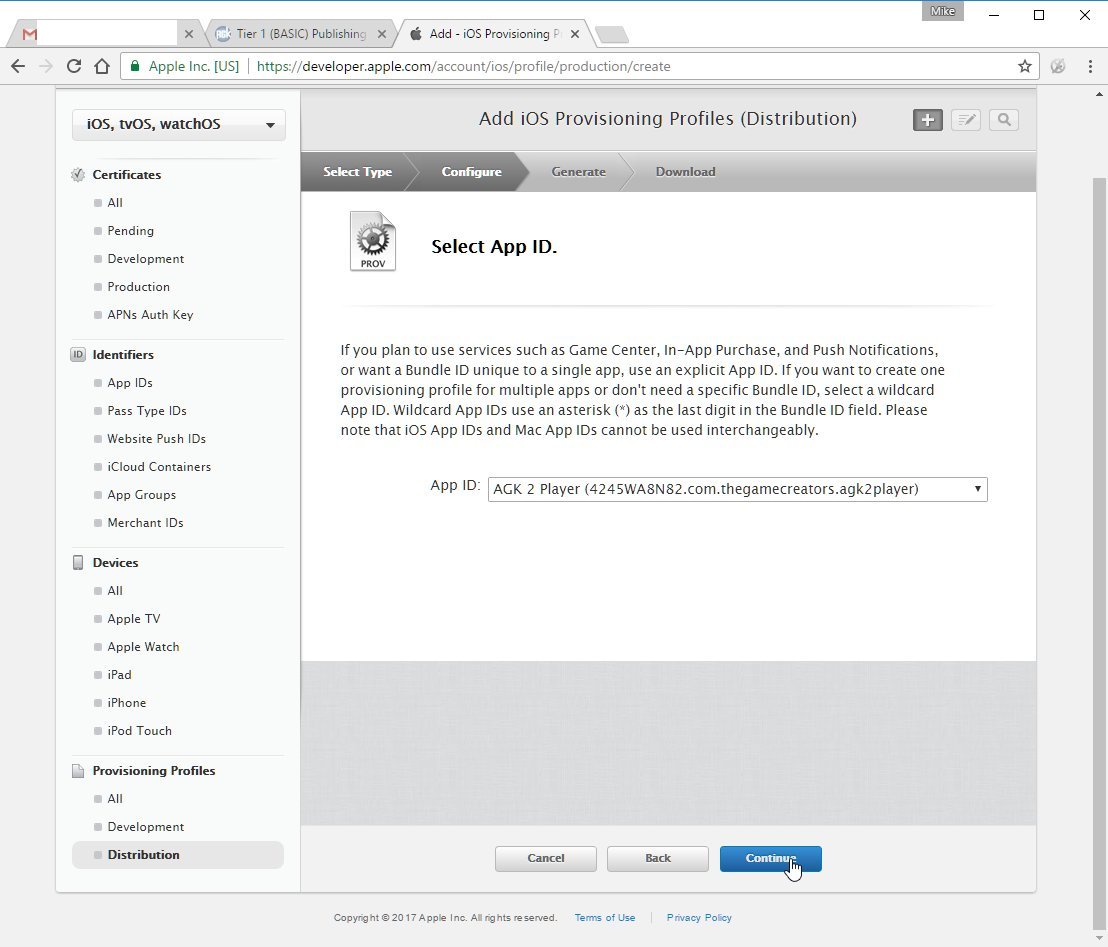Click the Continue button

pyautogui.click(x=770, y=858)
